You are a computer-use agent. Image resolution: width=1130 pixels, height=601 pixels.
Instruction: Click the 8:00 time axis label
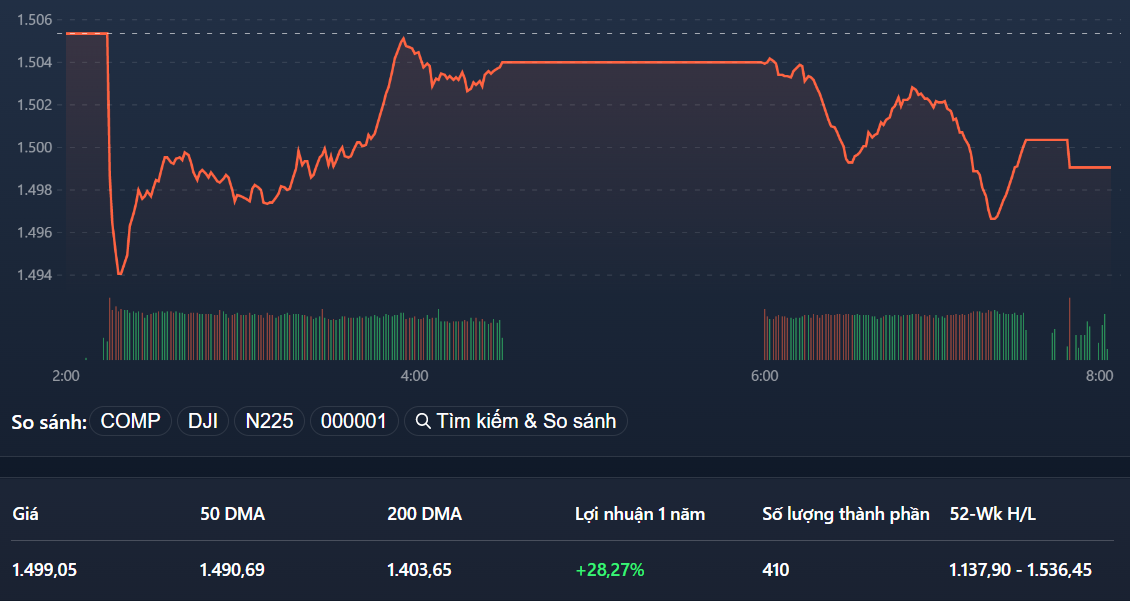1098,377
